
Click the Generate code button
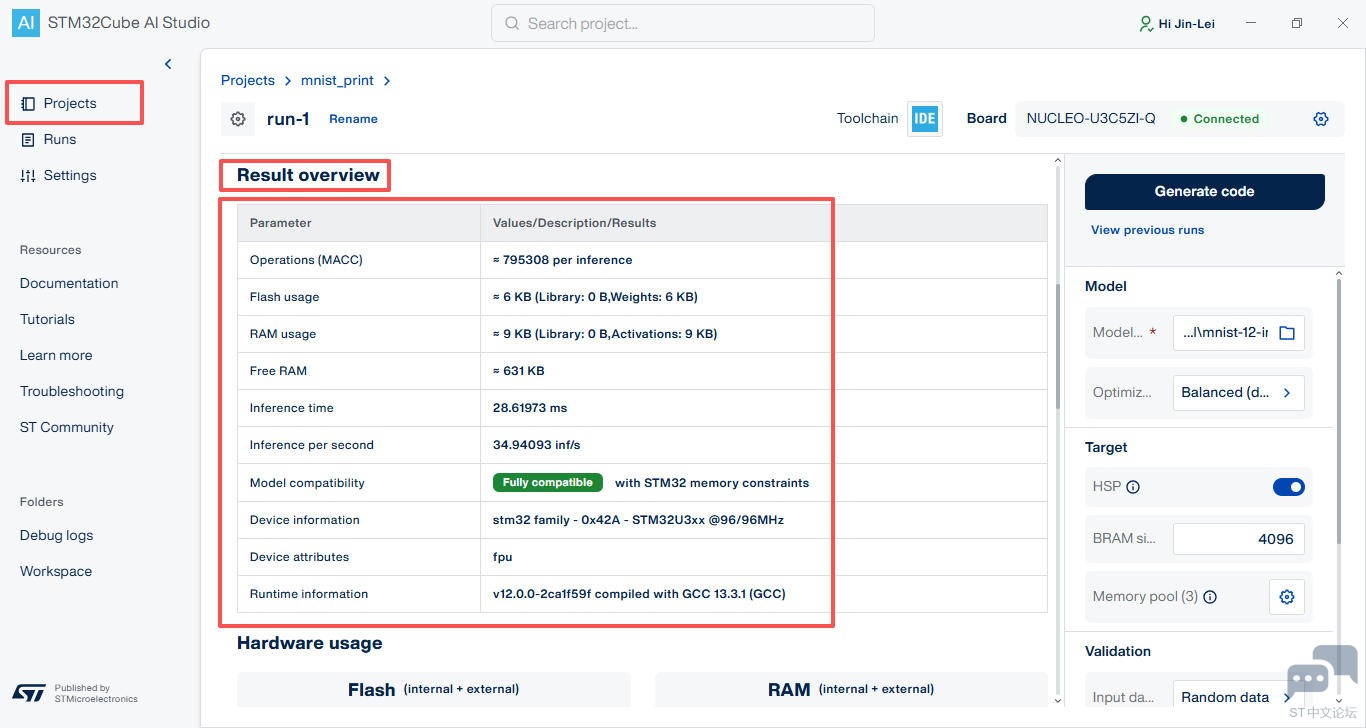point(1205,192)
